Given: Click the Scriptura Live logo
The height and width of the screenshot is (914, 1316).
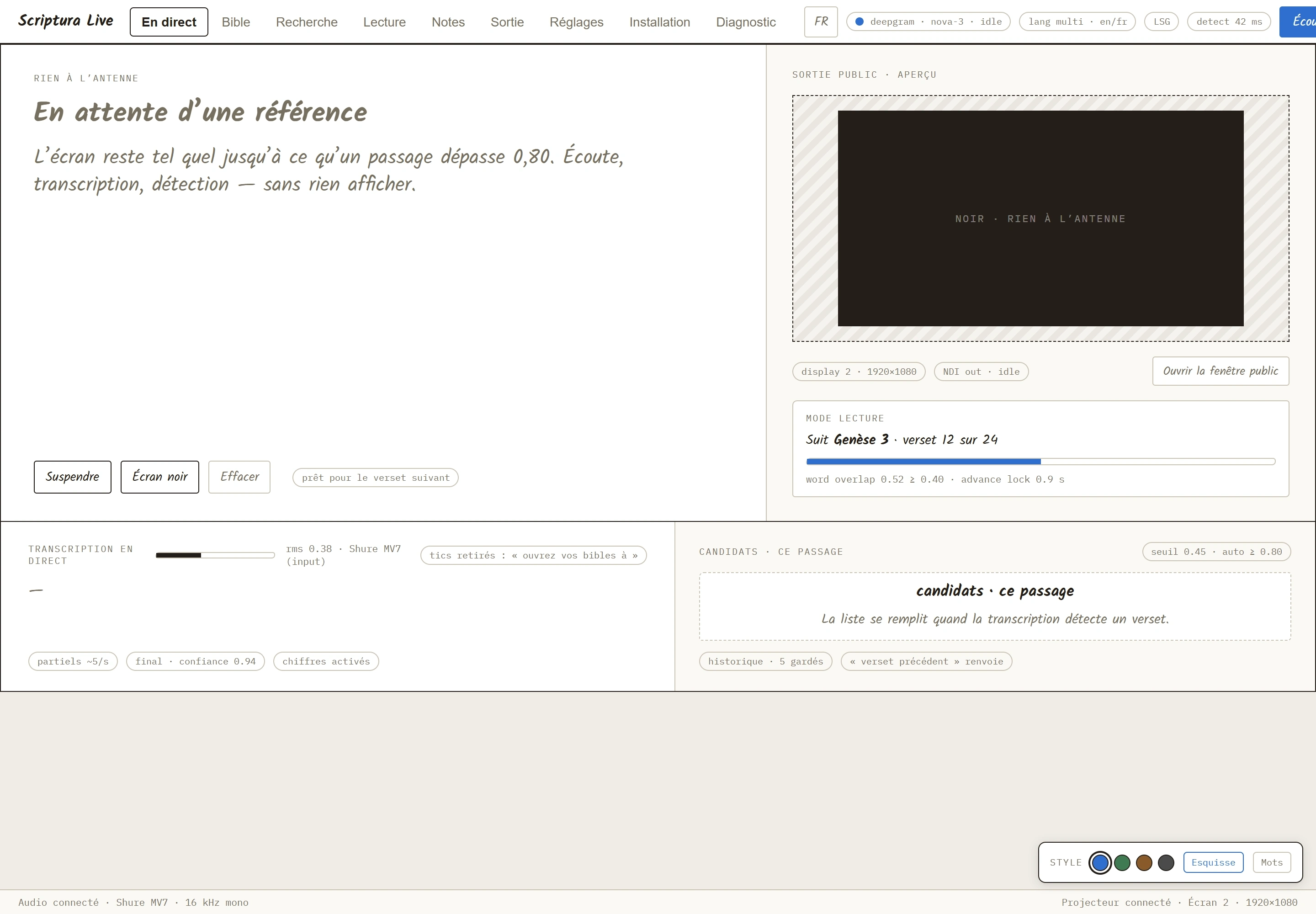Looking at the screenshot, I should point(66,21).
